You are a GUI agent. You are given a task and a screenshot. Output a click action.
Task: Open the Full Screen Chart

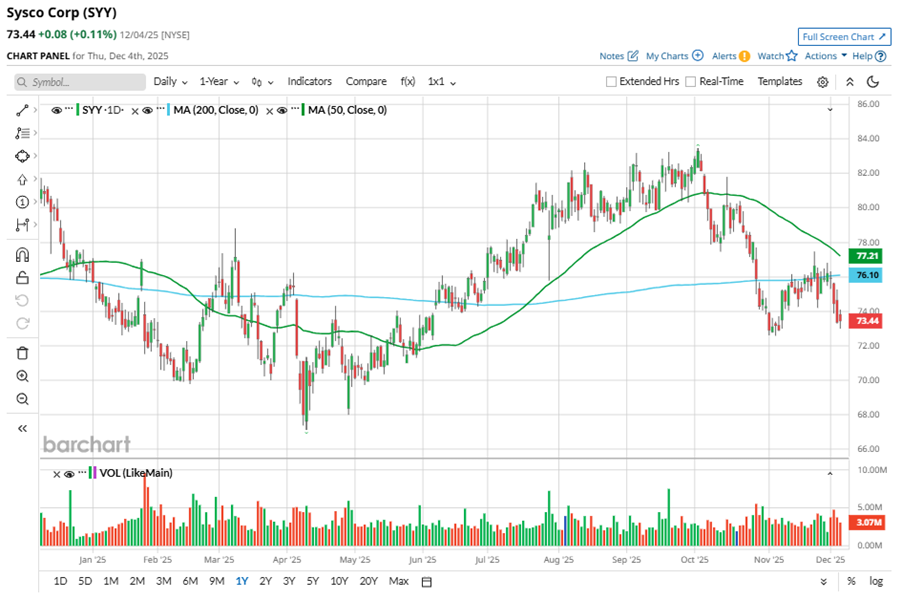coord(844,36)
